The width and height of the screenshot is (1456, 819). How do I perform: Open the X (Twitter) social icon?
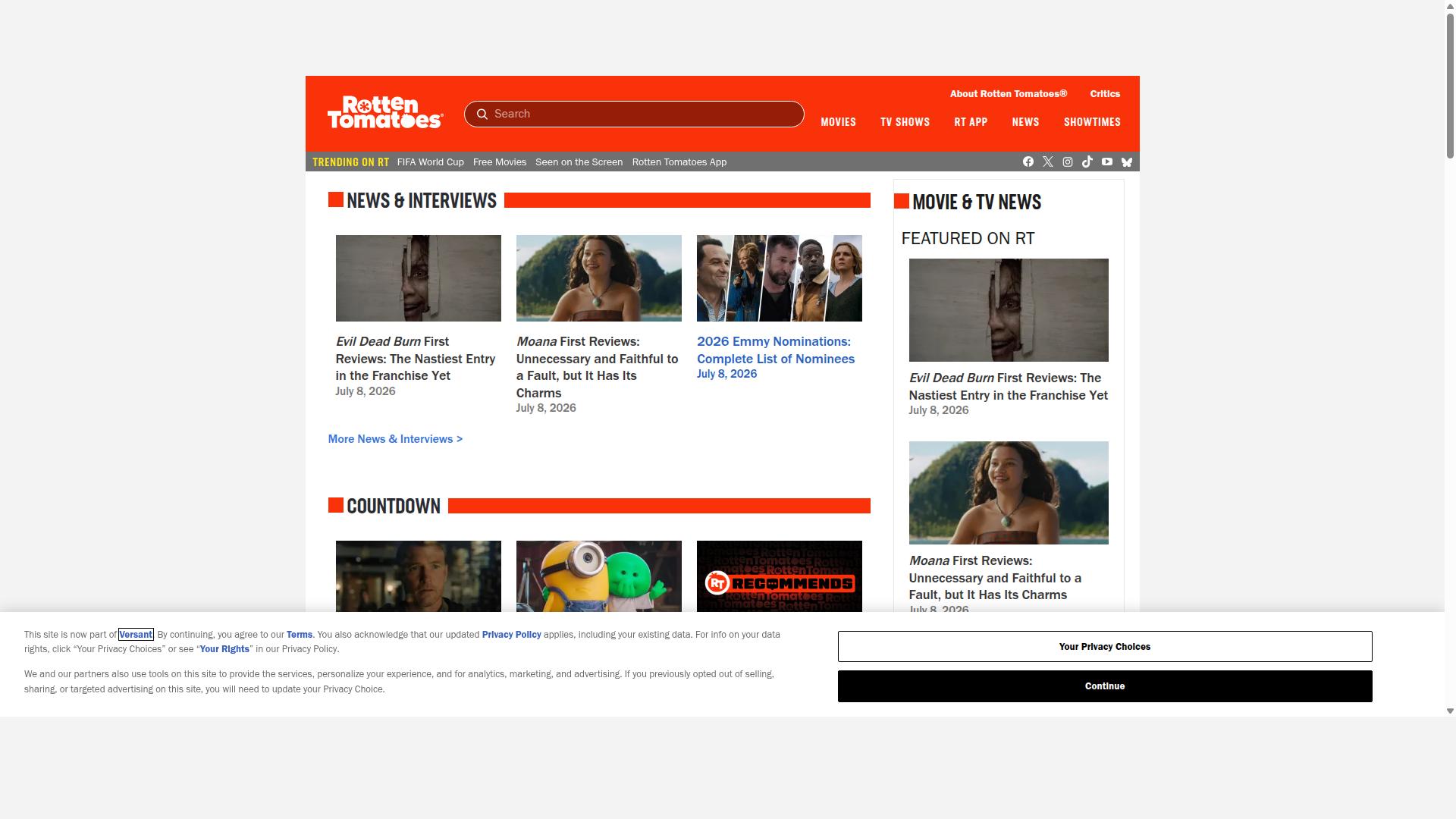(x=1048, y=162)
